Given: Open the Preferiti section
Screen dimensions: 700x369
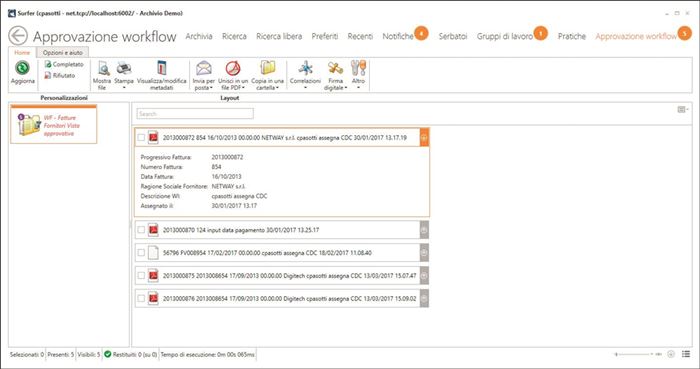Looking at the screenshot, I should coord(325,36).
